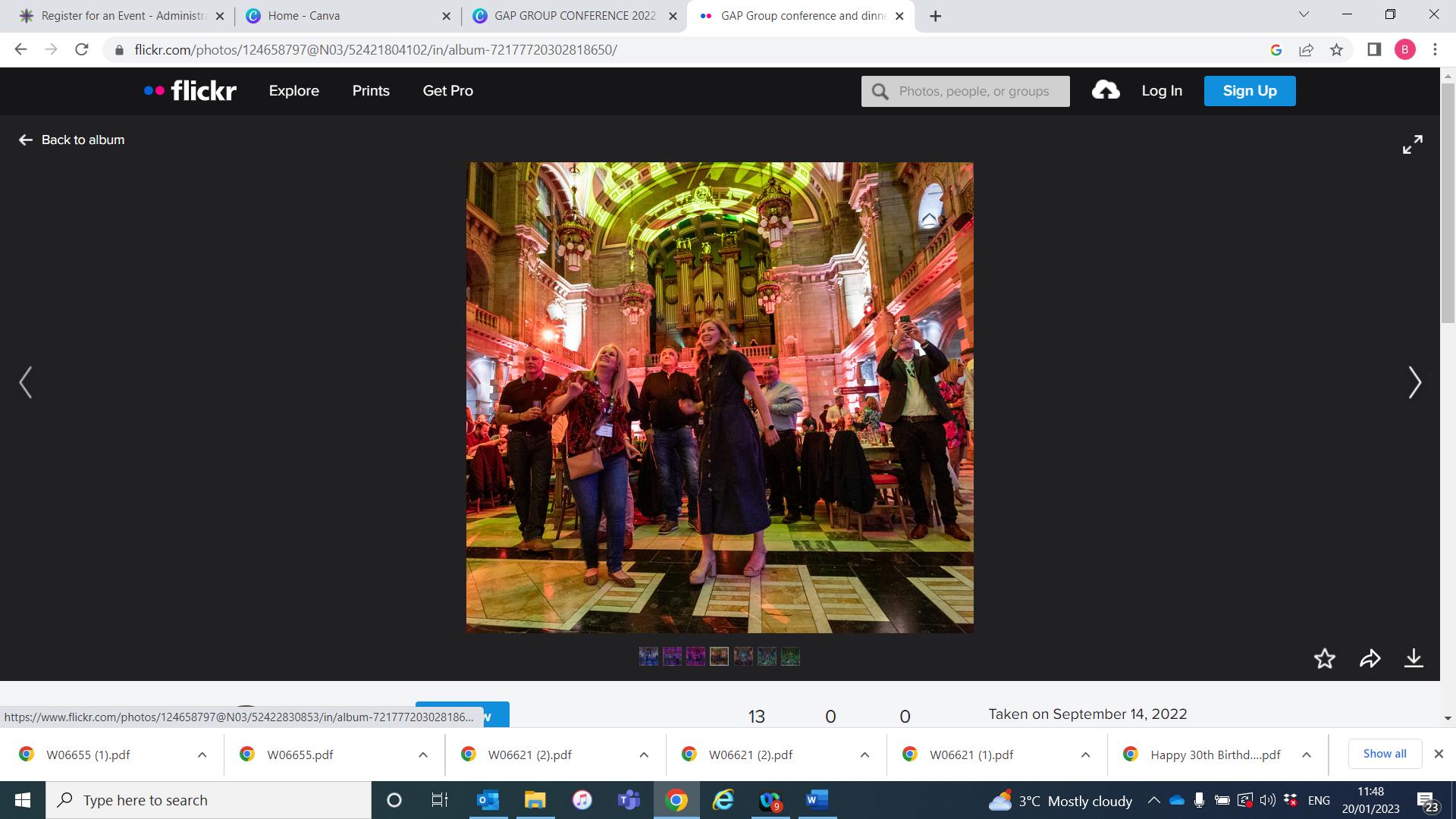The width and height of the screenshot is (1456, 819).
Task: Go to the previous photo arrow
Action: click(26, 382)
